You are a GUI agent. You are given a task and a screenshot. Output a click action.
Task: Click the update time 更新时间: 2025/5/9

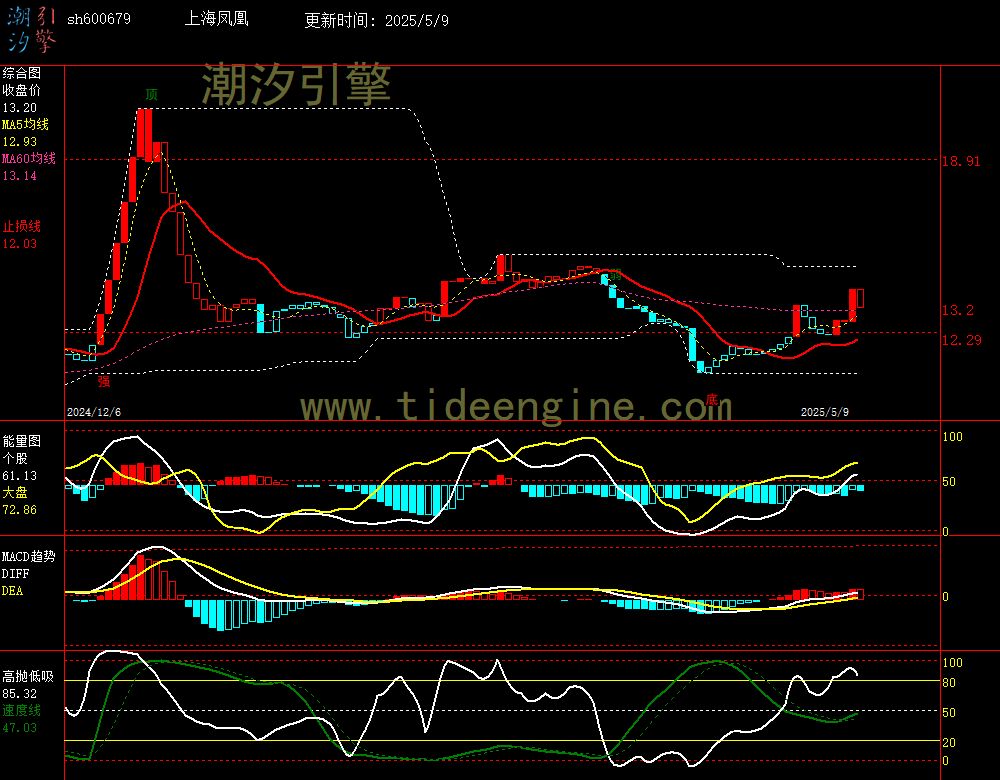pyautogui.click(x=376, y=20)
